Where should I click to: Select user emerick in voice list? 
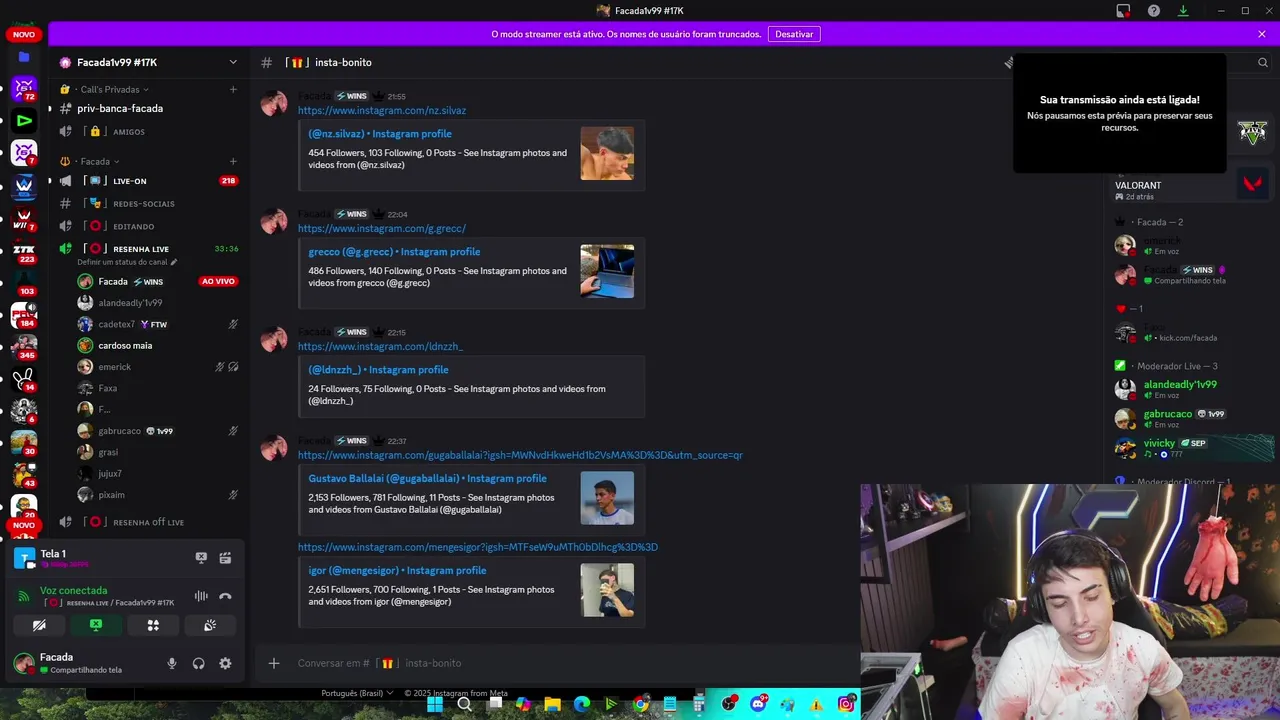pos(114,367)
